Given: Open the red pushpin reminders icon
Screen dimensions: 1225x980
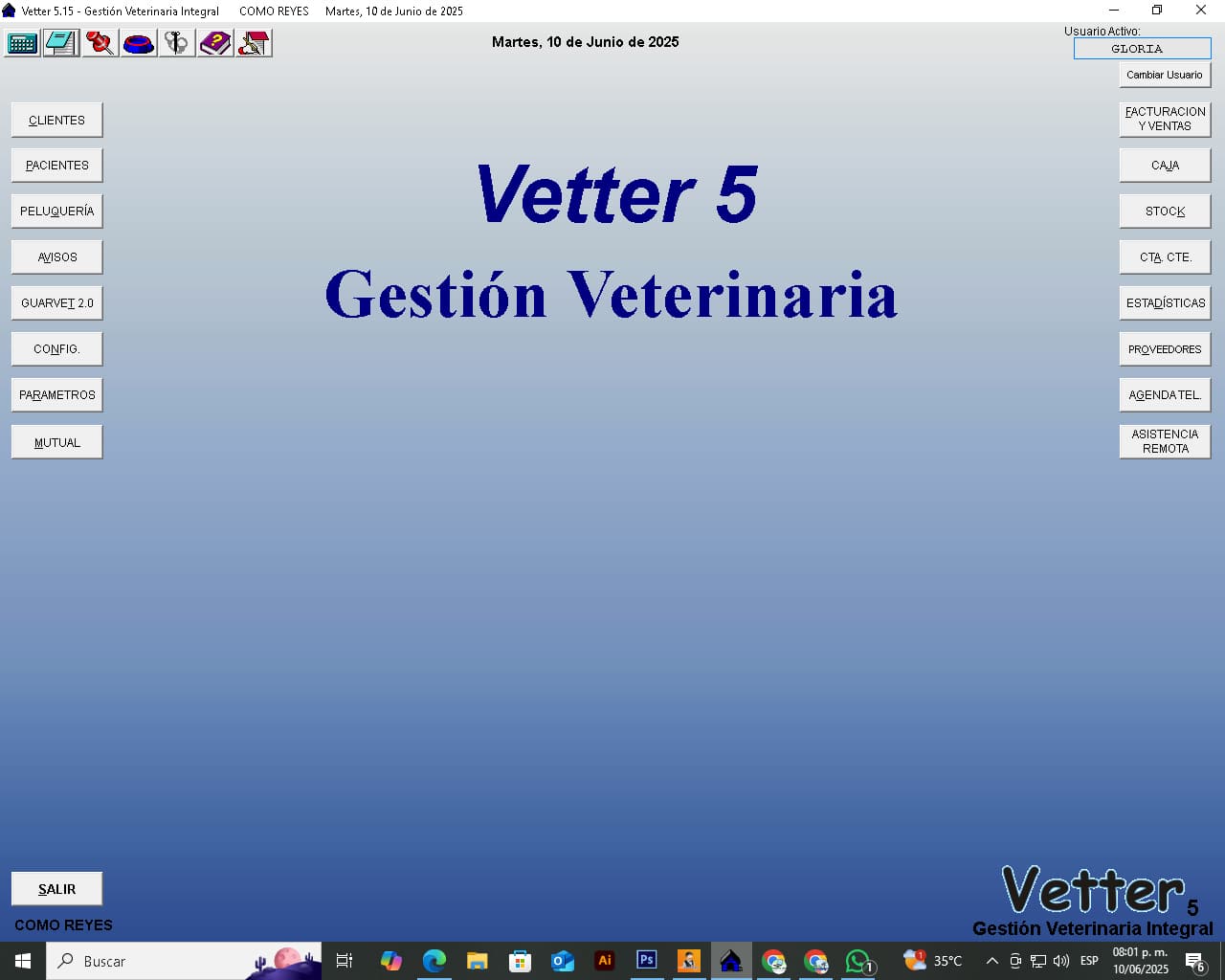Looking at the screenshot, I should click(100, 43).
